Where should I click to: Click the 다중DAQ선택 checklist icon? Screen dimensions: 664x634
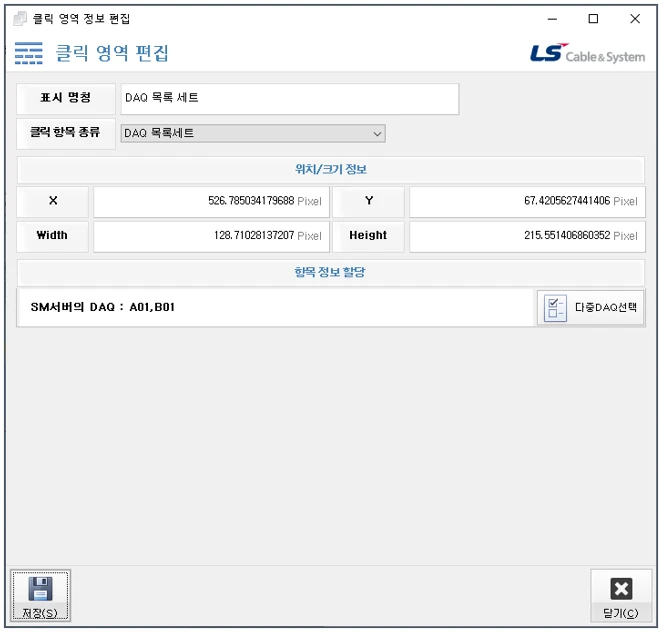click(x=555, y=308)
